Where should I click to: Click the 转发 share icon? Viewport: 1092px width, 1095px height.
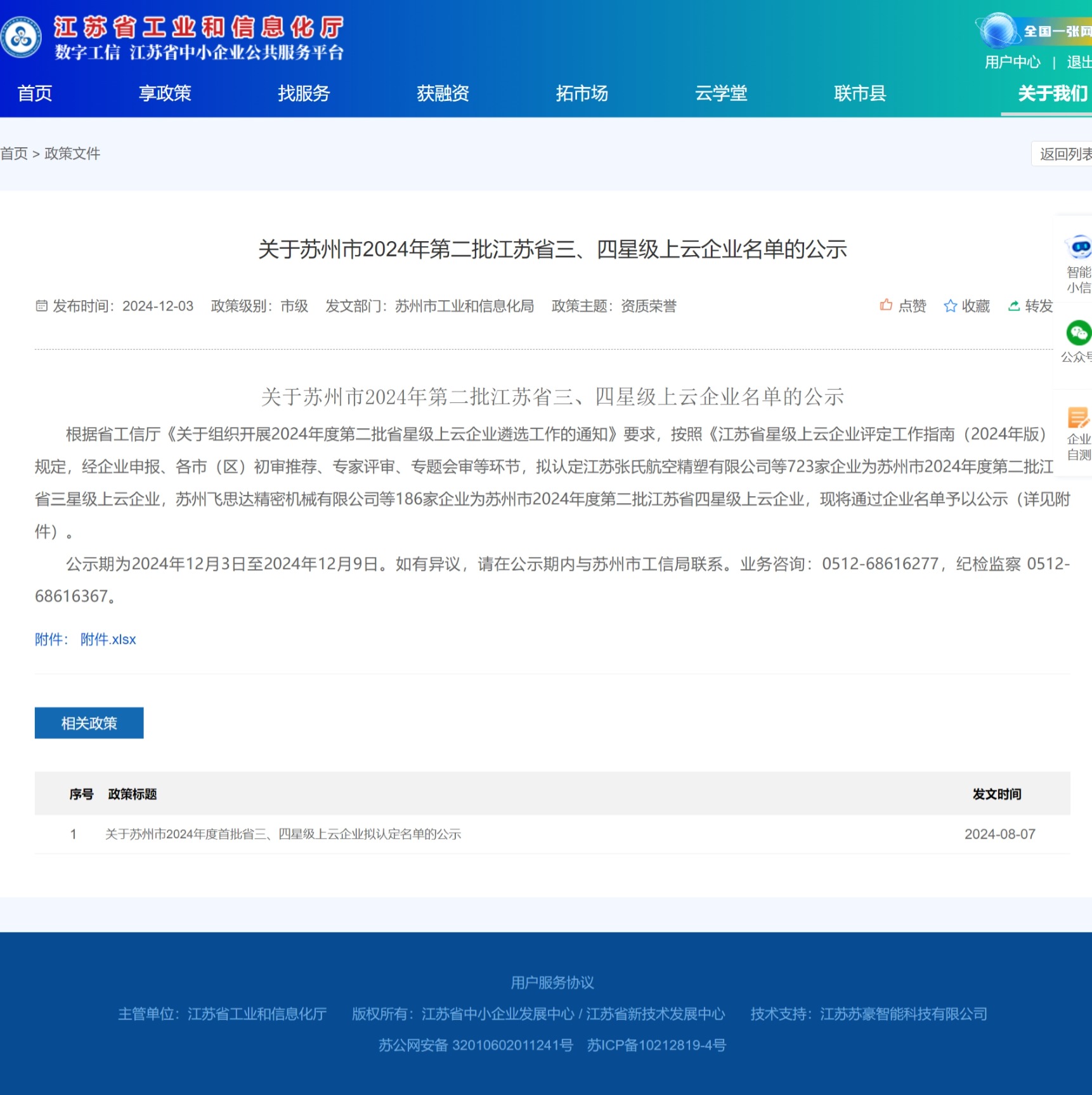pyautogui.click(x=1014, y=306)
